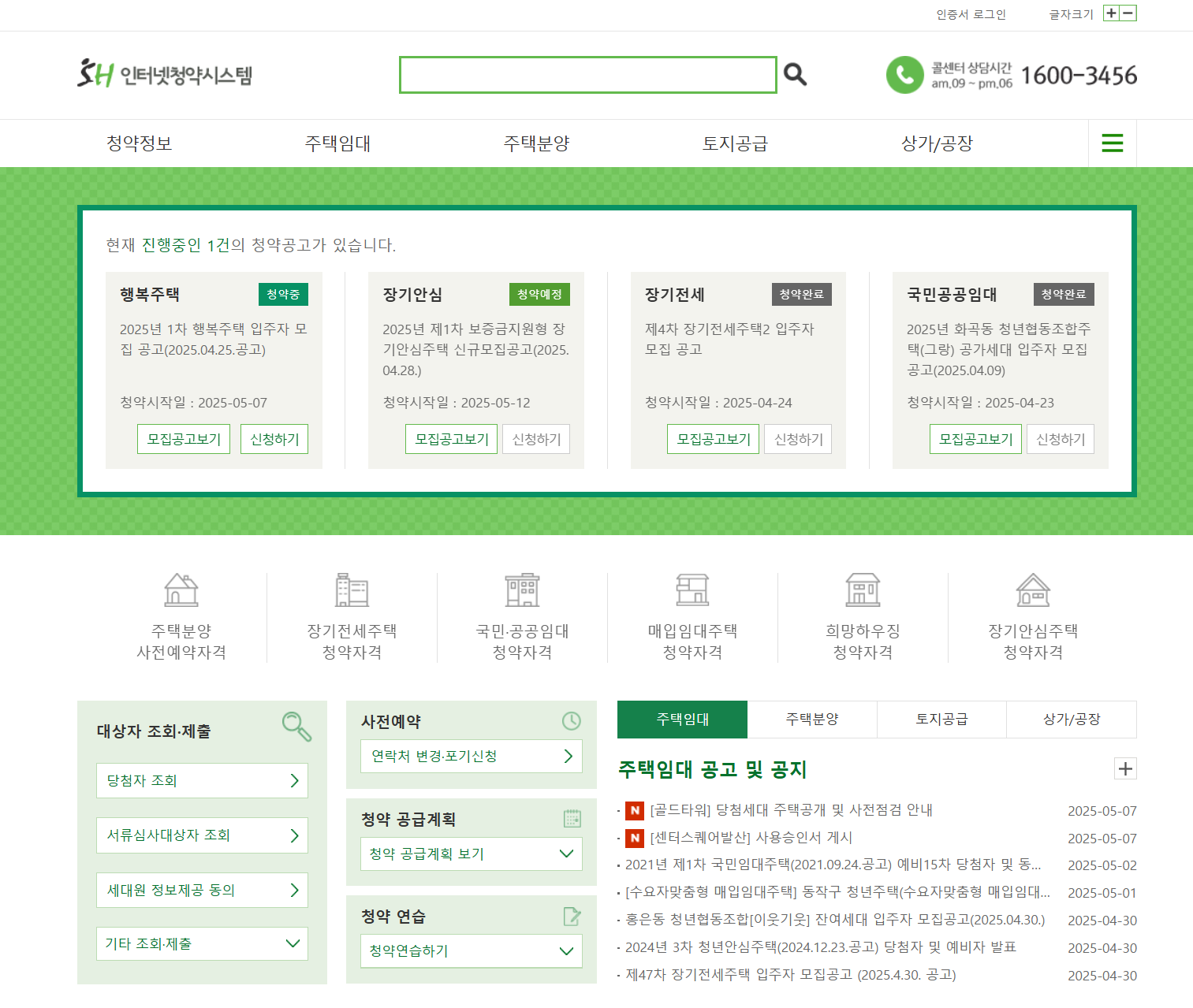
Task: Open the hamburger full menu icon
Action: [1112, 143]
